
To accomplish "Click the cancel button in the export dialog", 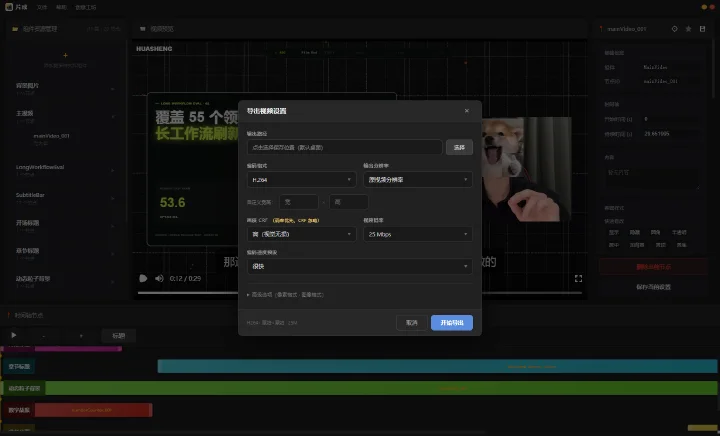I will [x=411, y=323].
